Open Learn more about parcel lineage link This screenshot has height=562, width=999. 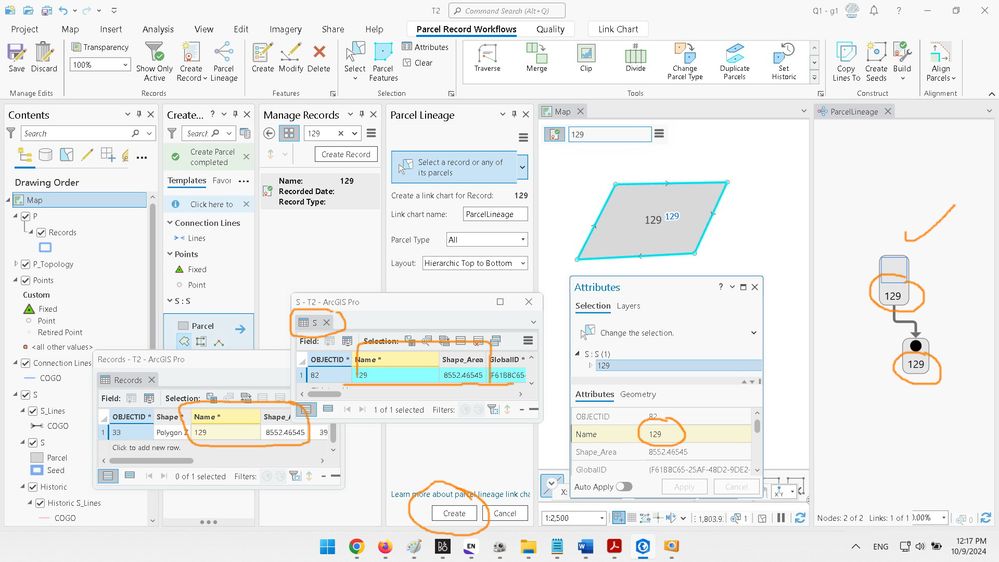pyautogui.click(x=460, y=494)
